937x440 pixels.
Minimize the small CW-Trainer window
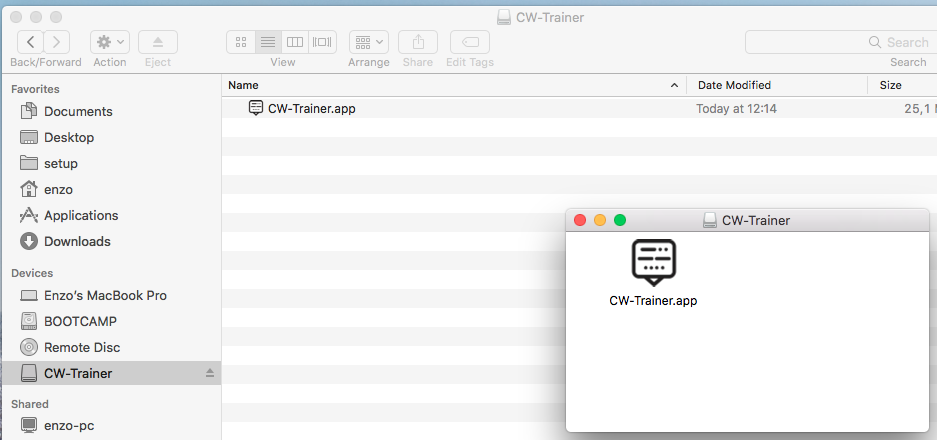click(x=600, y=220)
